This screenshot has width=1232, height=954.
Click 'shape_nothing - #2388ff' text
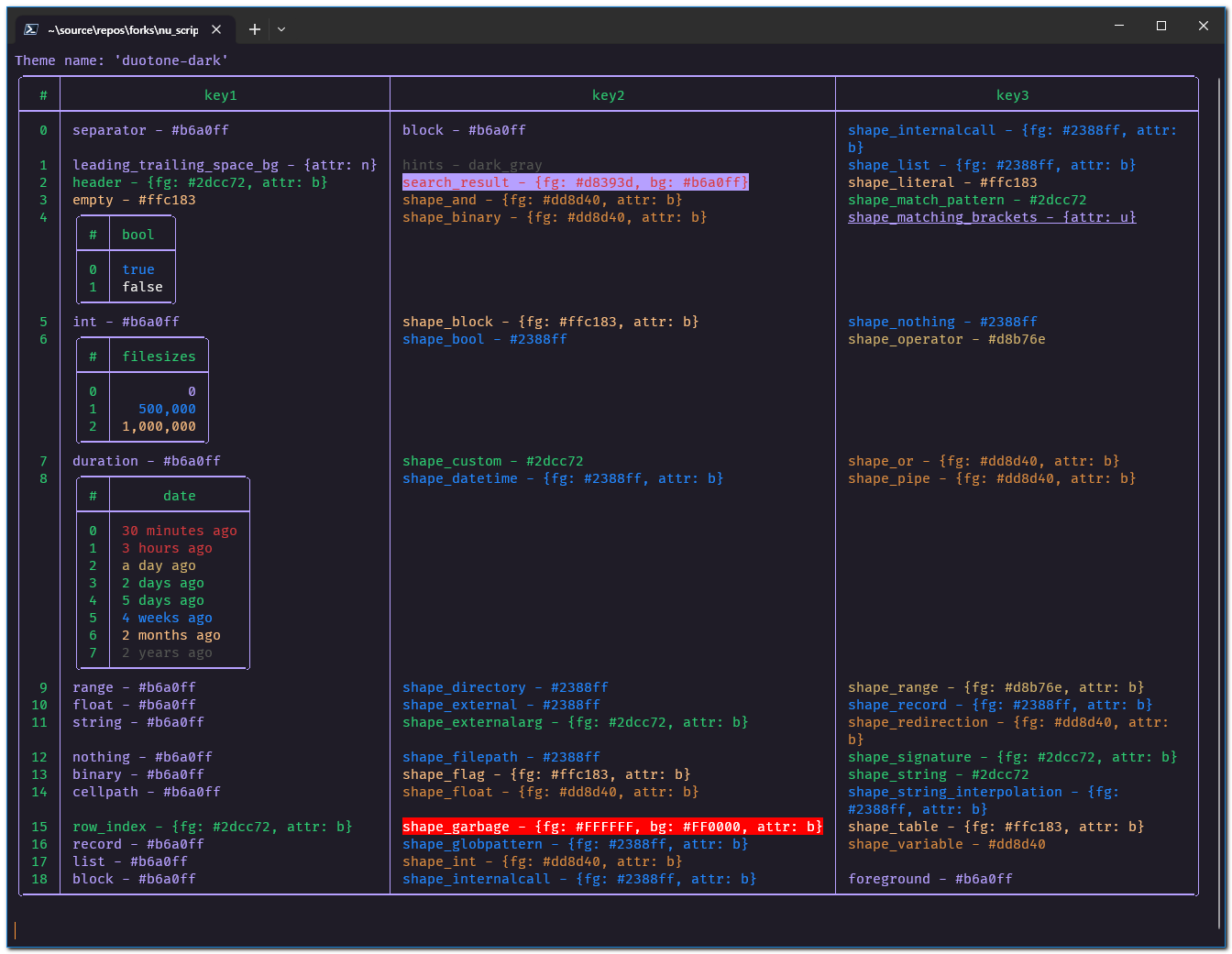click(943, 322)
